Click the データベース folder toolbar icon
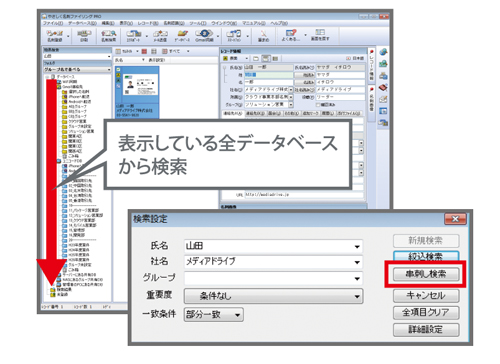500x364 pixels. pyautogui.click(x=182, y=36)
